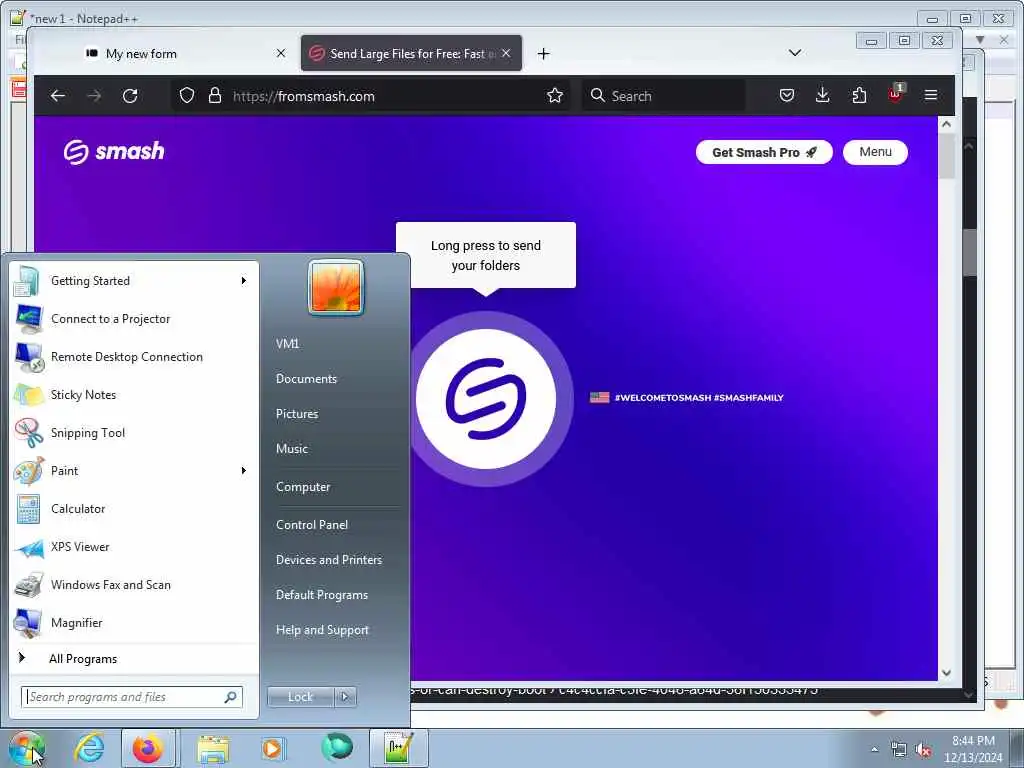Expand shutdown options arrow beside Lock
The height and width of the screenshot is (768, 1024).
coord(345,697)
